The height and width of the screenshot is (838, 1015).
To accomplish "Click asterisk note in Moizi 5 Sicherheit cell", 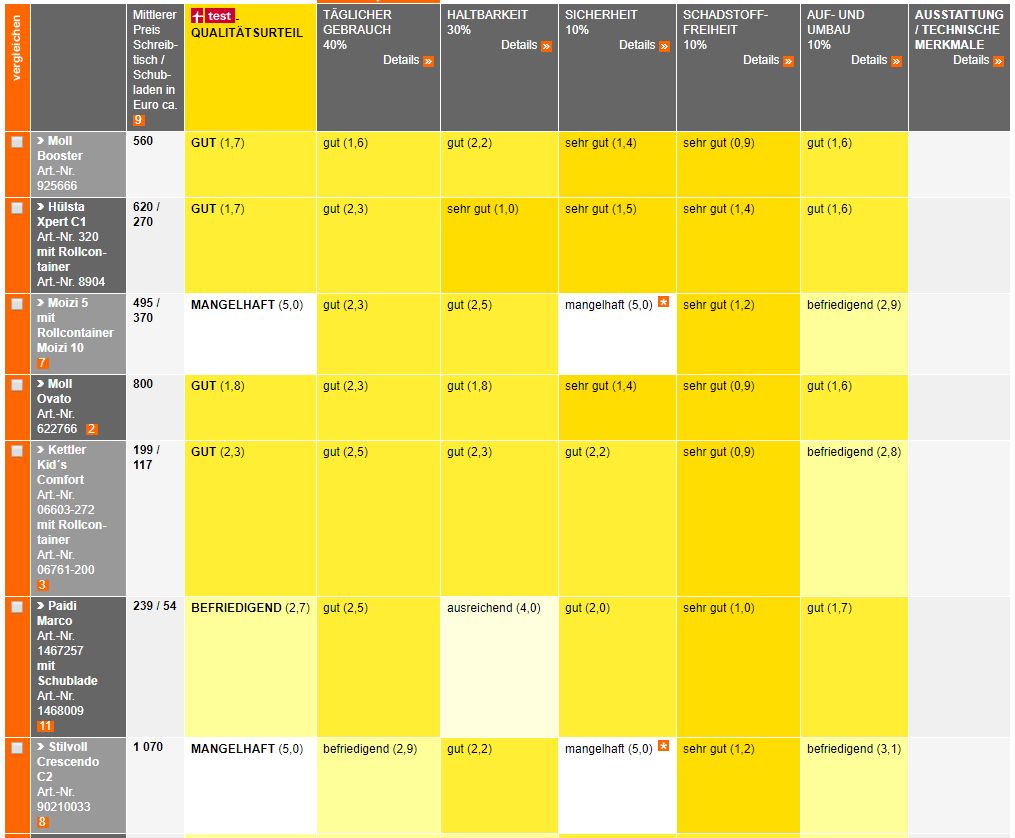I will click(663, 302).
